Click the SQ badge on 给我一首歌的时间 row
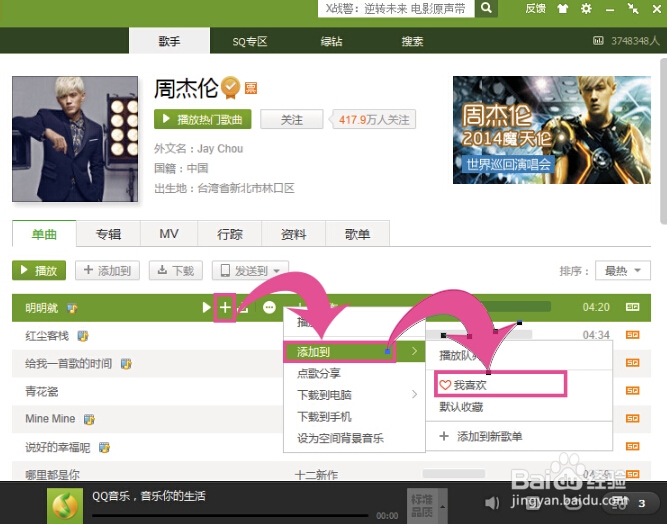The height and width of the screenshot is (524, 667). [633, 363]
